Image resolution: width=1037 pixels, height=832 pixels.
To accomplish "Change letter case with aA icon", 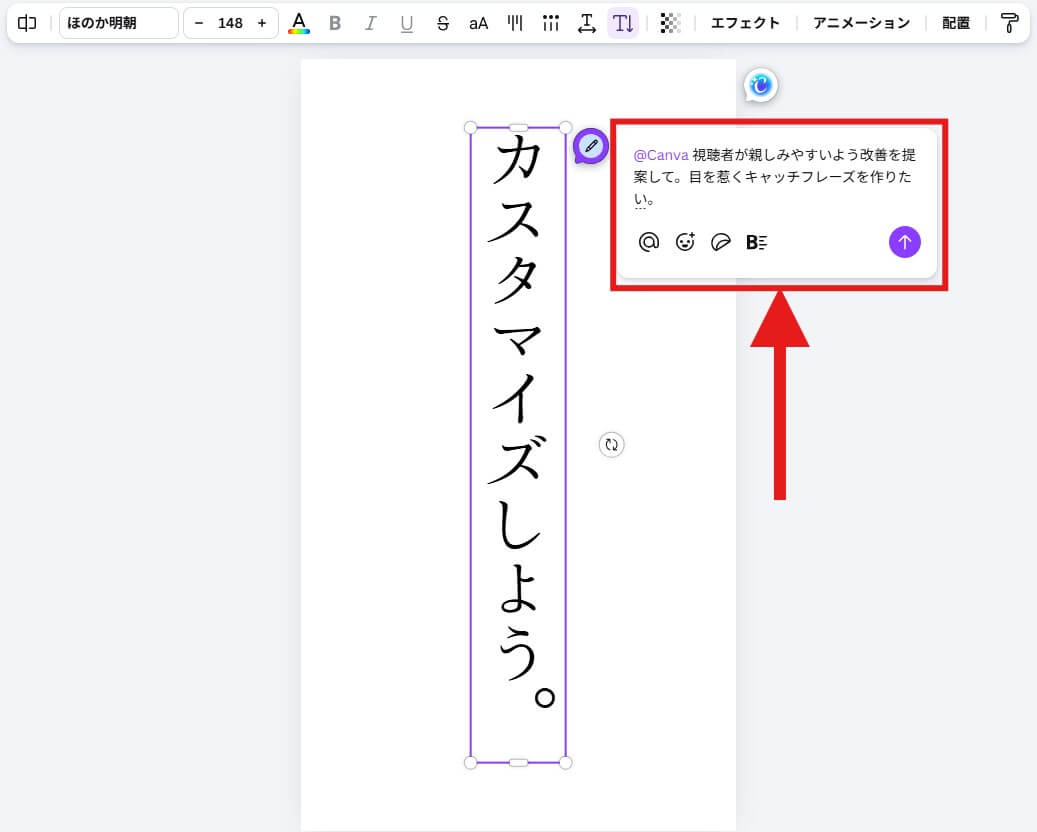I will point(478,23).
